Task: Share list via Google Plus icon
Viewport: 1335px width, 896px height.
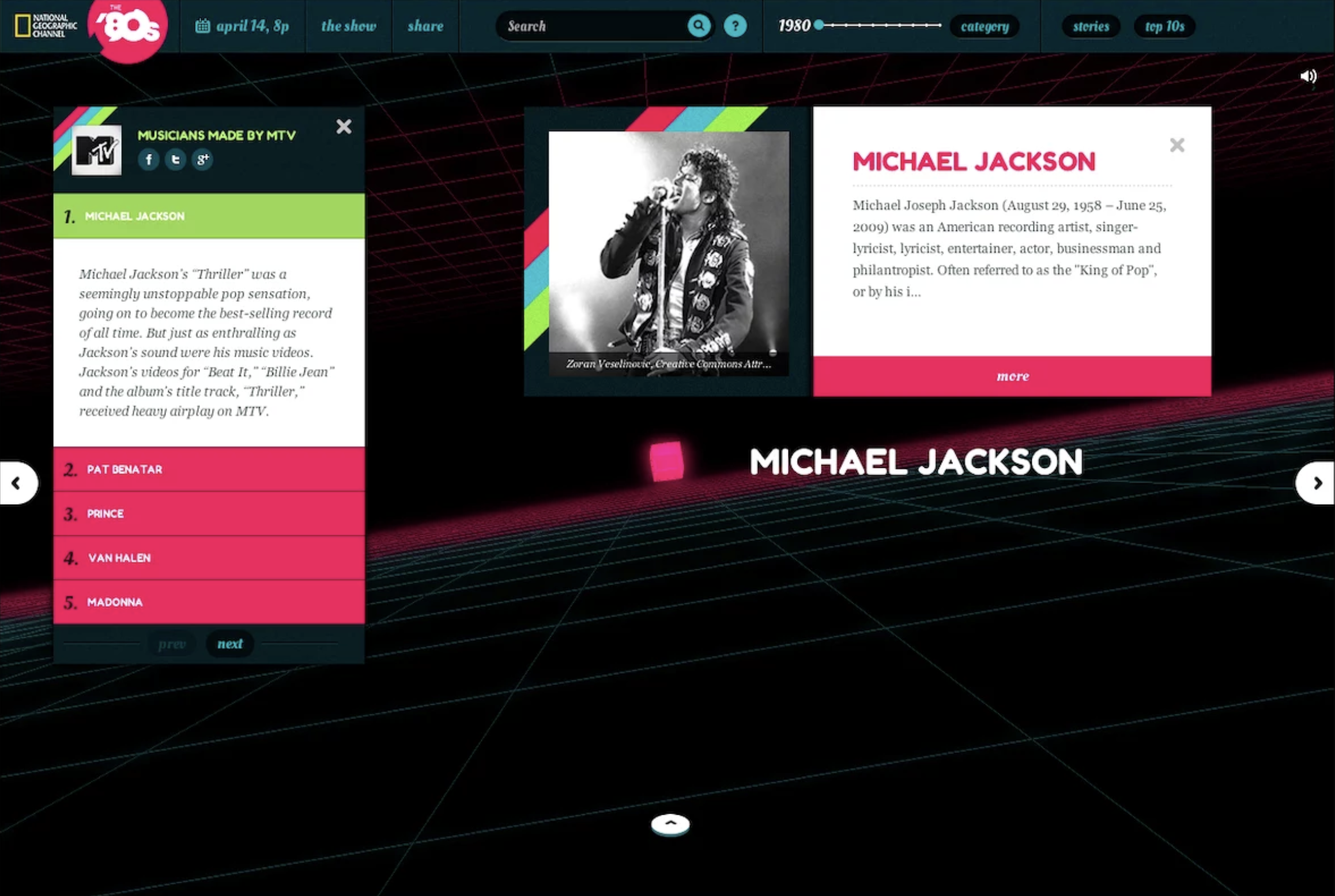Action: pyautogui.click(x=202, y=160)
